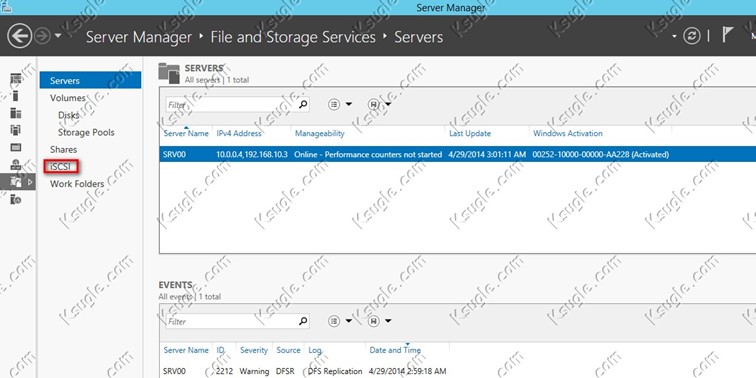Click the Refresh icon in header
Screen dimensions: 756x378
[692, 37]
